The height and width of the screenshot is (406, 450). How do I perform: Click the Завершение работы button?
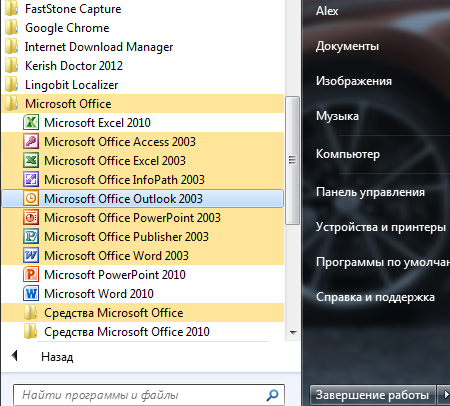click(x=373, y=395)
